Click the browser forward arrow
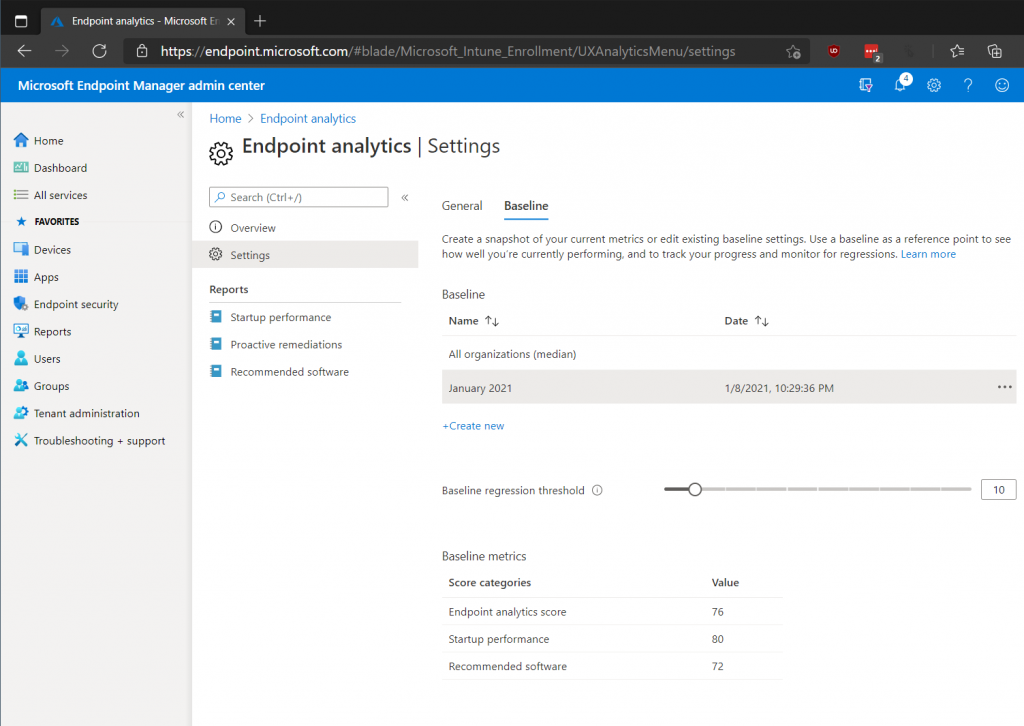 tap(62, 51)
